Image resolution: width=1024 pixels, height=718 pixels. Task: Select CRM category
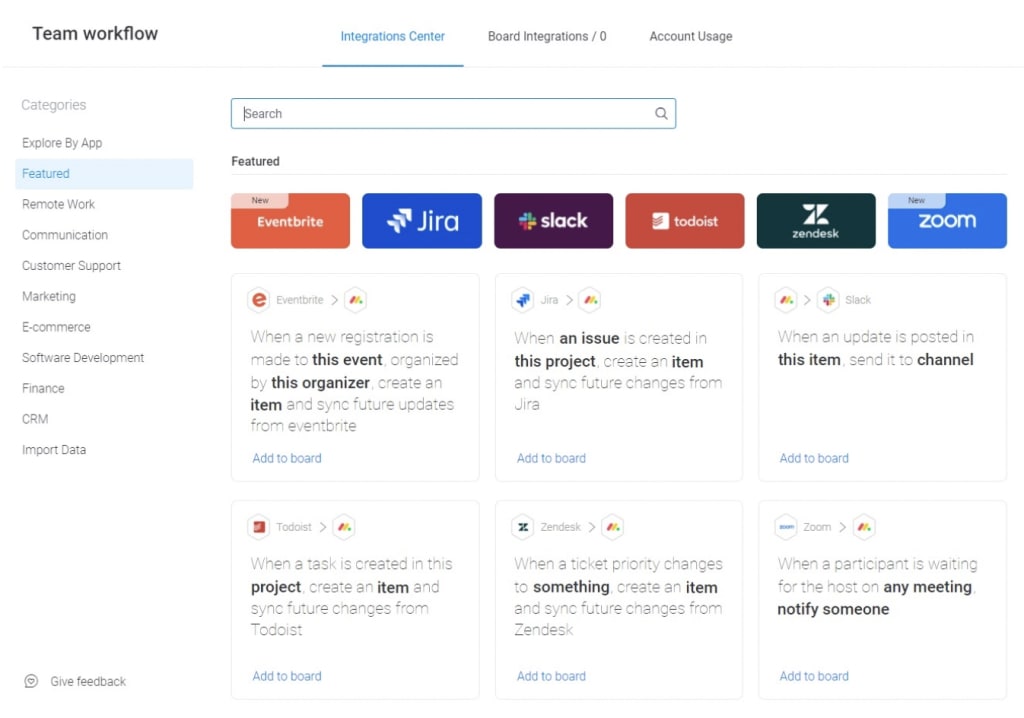pyautogui.click(x=35, y=419)
